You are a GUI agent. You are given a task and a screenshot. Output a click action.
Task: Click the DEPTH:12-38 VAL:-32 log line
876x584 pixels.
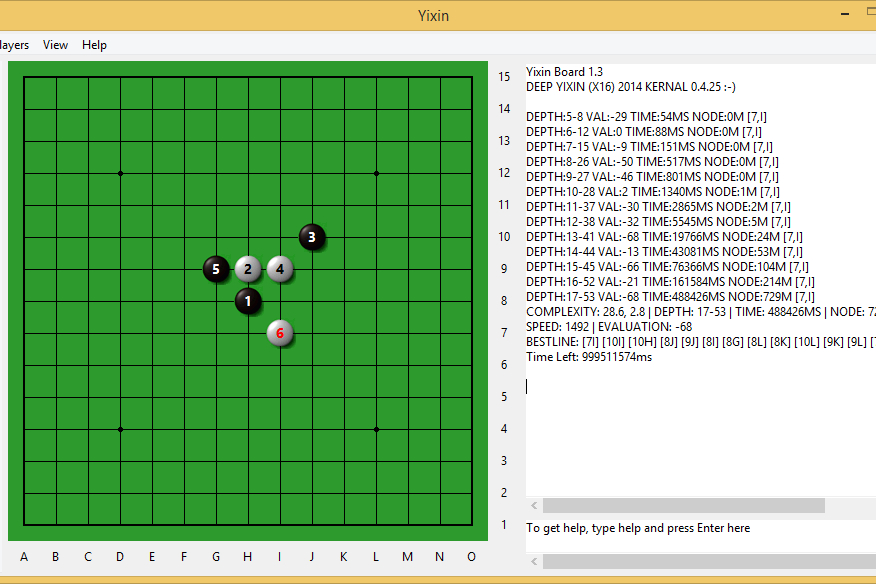coord(658,221)
